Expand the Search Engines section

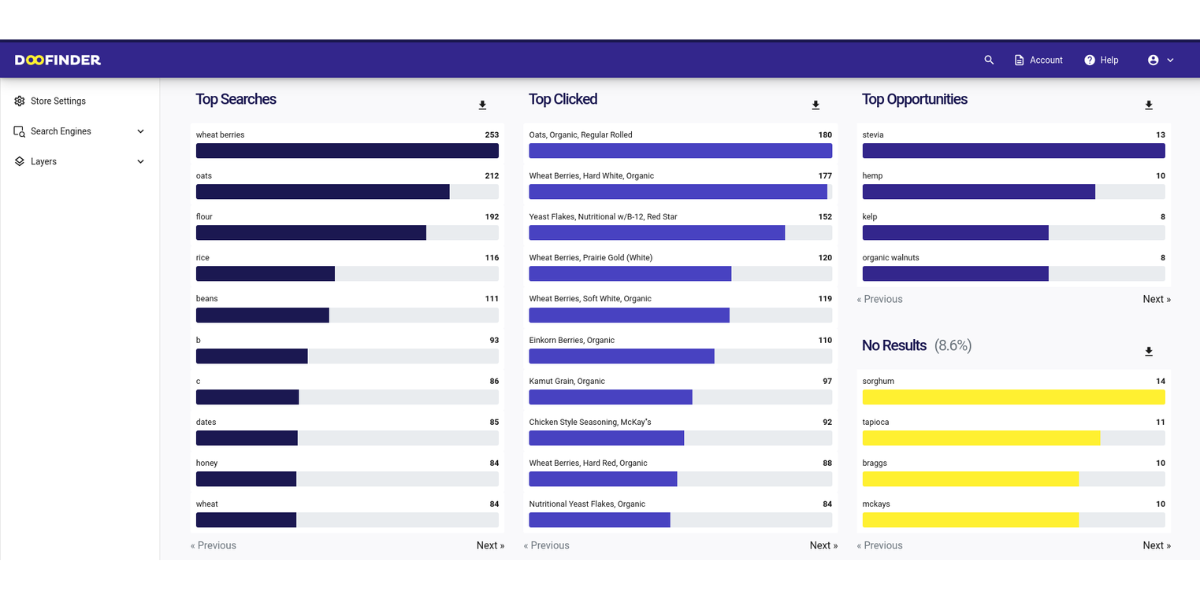click(x=140, y=131)
